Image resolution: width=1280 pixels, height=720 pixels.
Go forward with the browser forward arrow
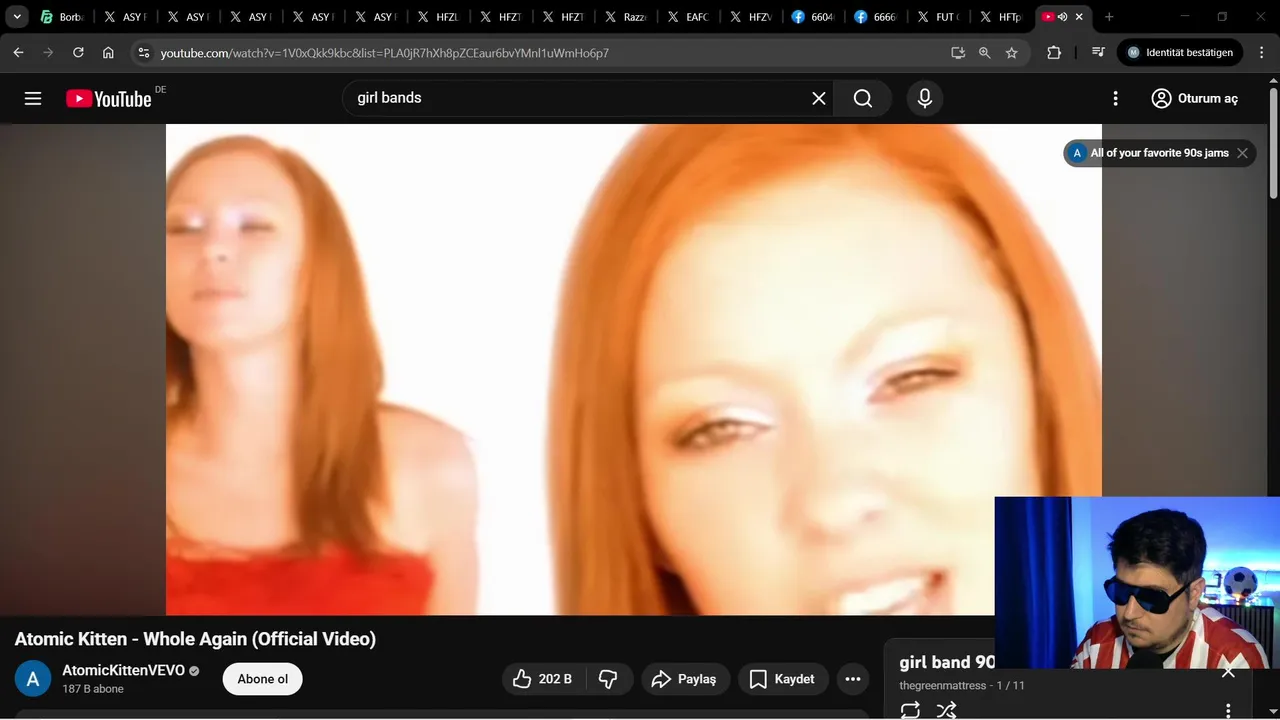[x=48, y=53]
